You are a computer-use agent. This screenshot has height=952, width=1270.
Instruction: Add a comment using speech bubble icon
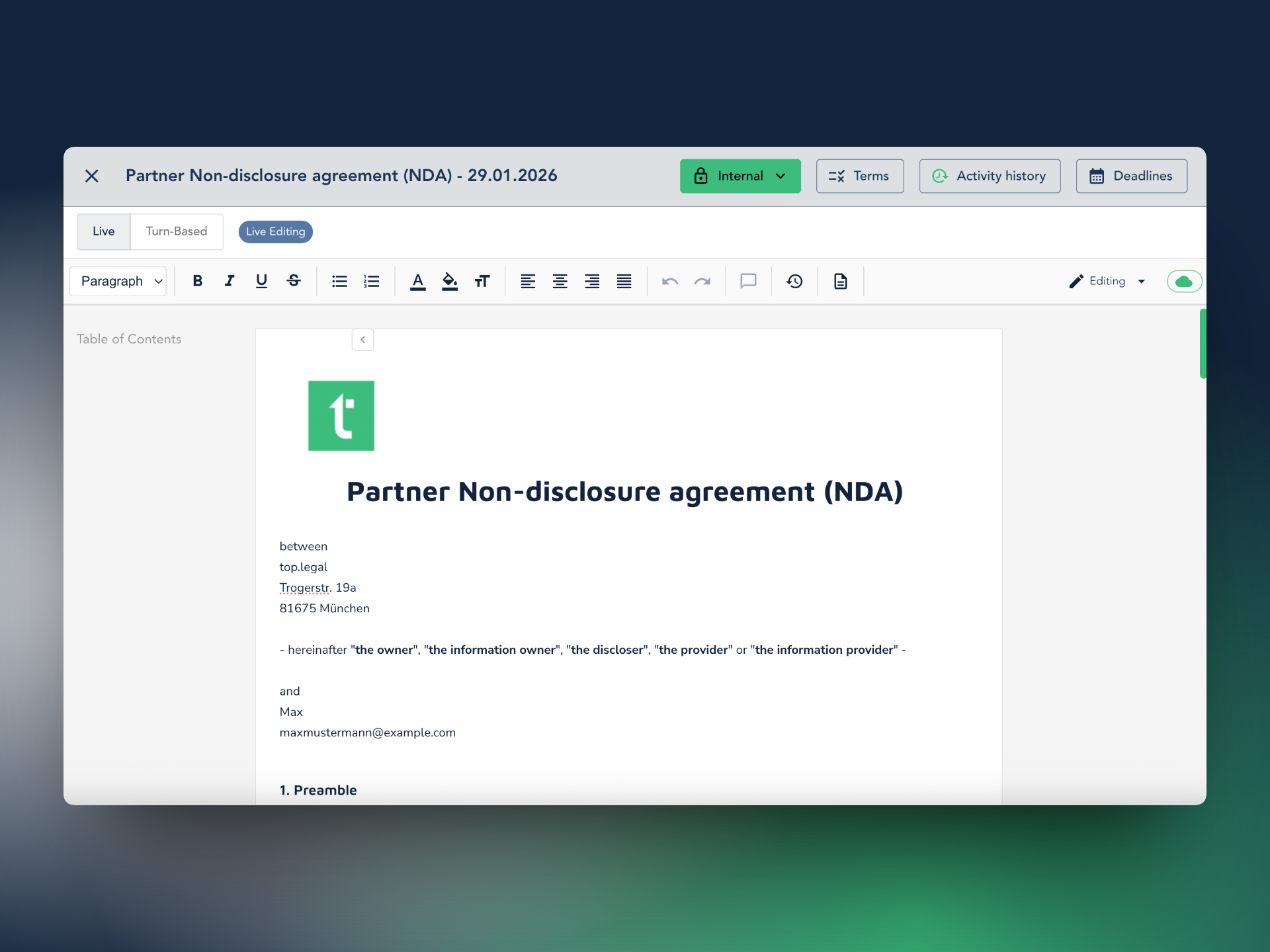click(x=748, y=282)
